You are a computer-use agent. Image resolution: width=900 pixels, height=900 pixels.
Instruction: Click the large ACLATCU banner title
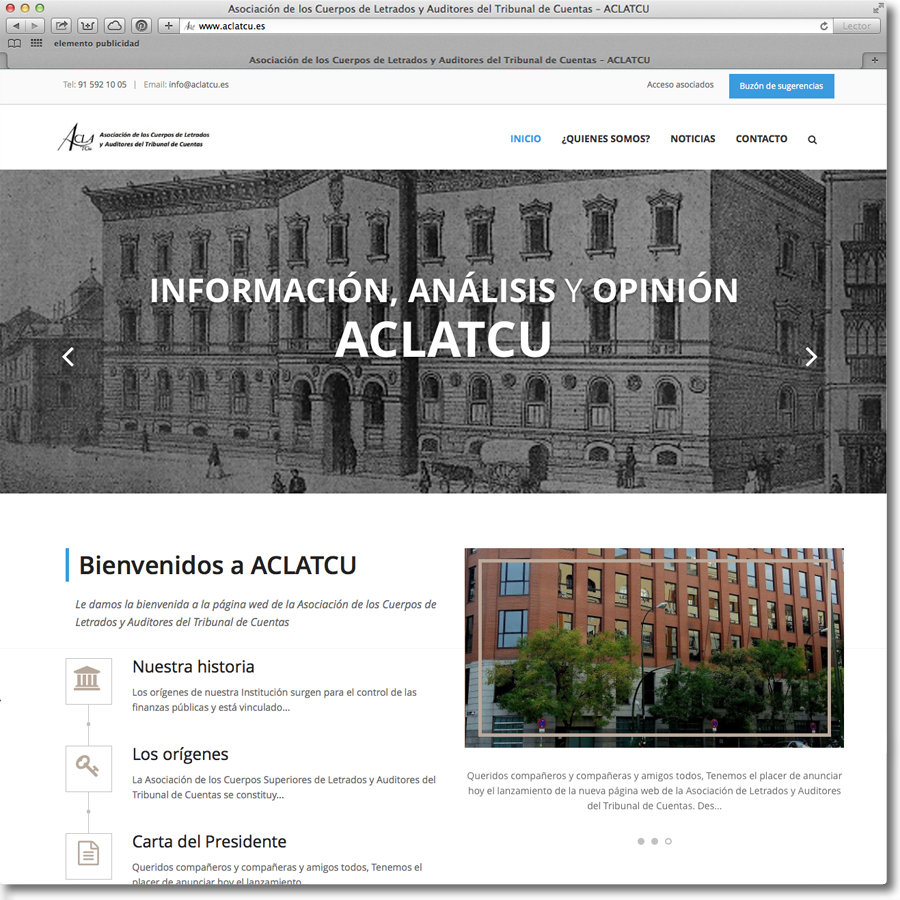tap(443, 339)
